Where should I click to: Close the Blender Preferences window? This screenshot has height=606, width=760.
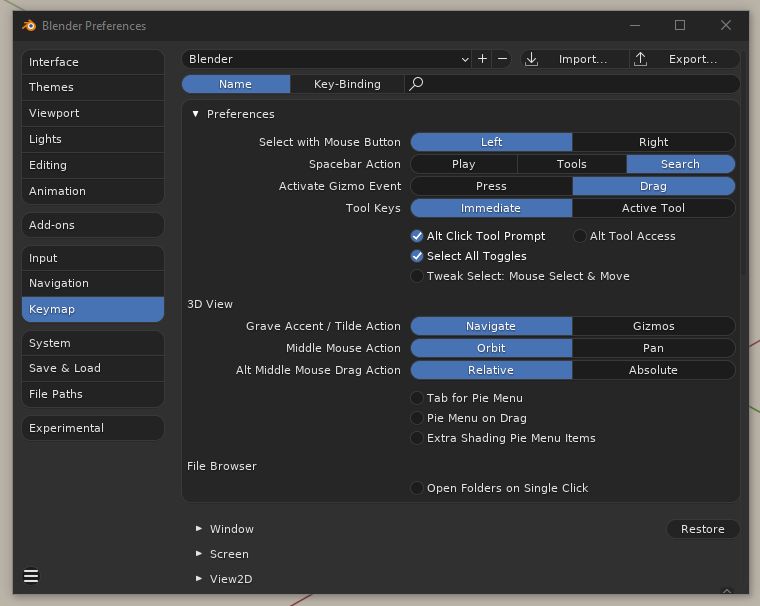[726, 25]
